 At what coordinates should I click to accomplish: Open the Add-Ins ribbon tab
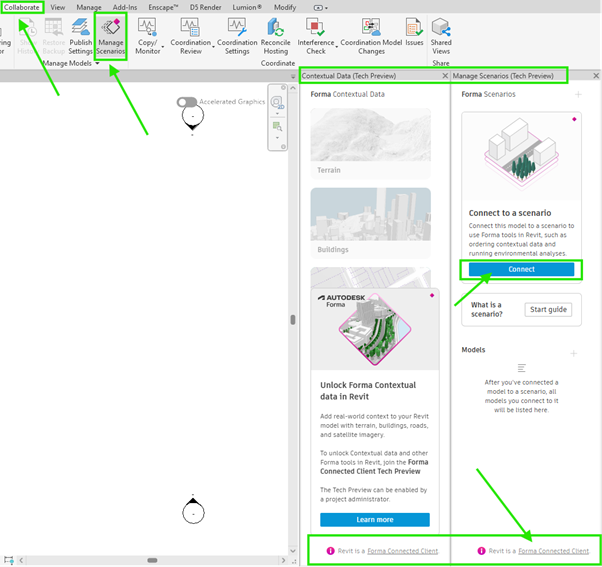125,7
